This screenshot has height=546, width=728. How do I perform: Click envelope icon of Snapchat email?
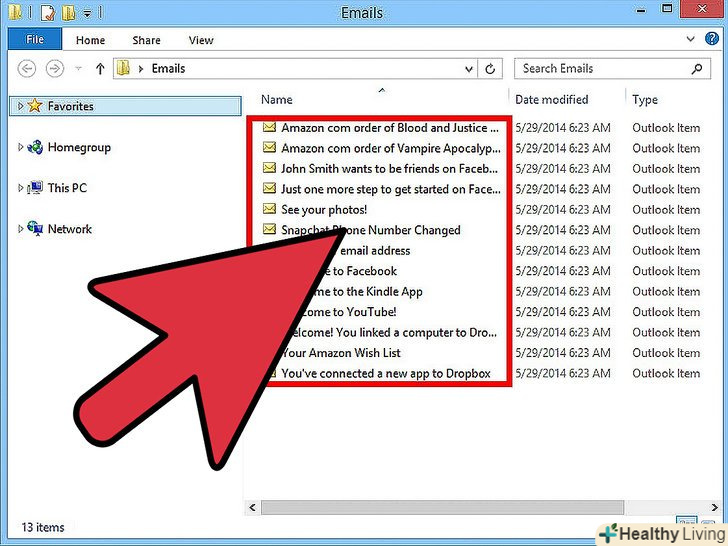pos(269,229)
